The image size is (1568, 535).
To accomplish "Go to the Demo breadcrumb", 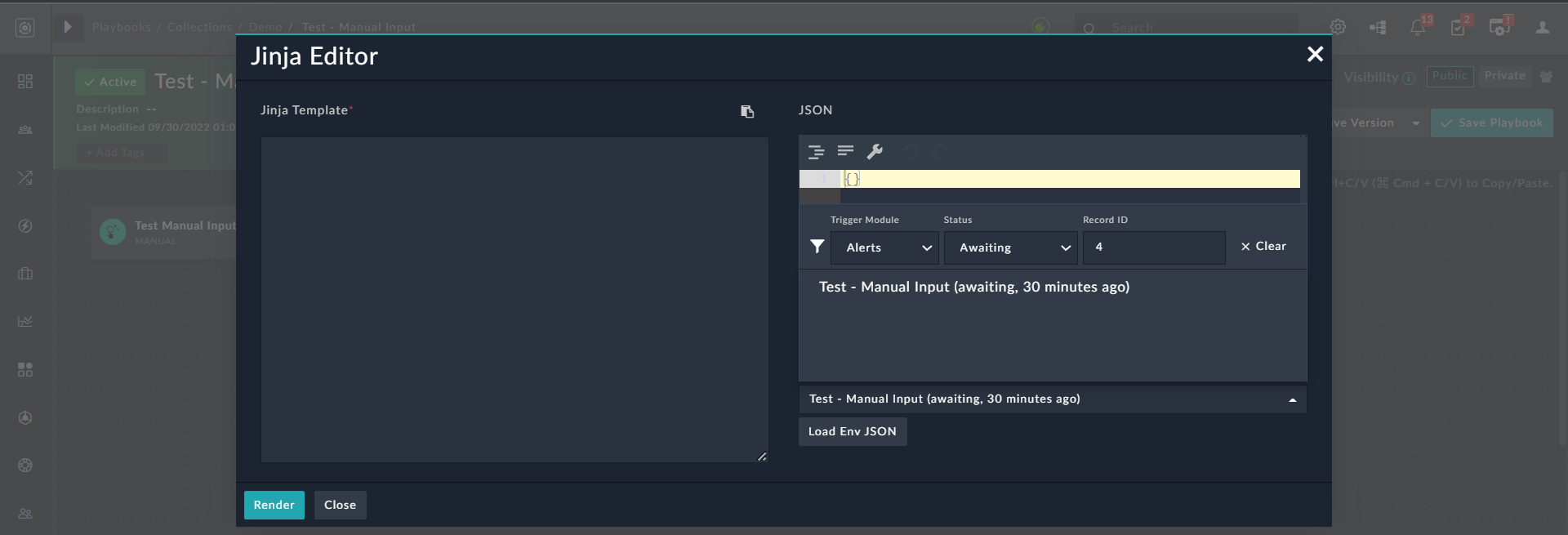I will (x=265, y=27).
